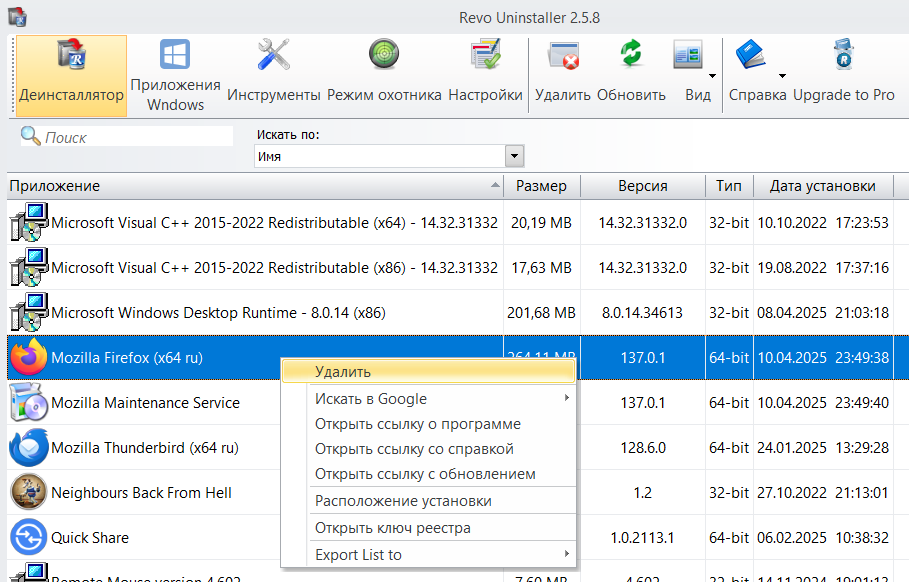Click date cell 19.08.2022 17:37:16

point(823,268)
